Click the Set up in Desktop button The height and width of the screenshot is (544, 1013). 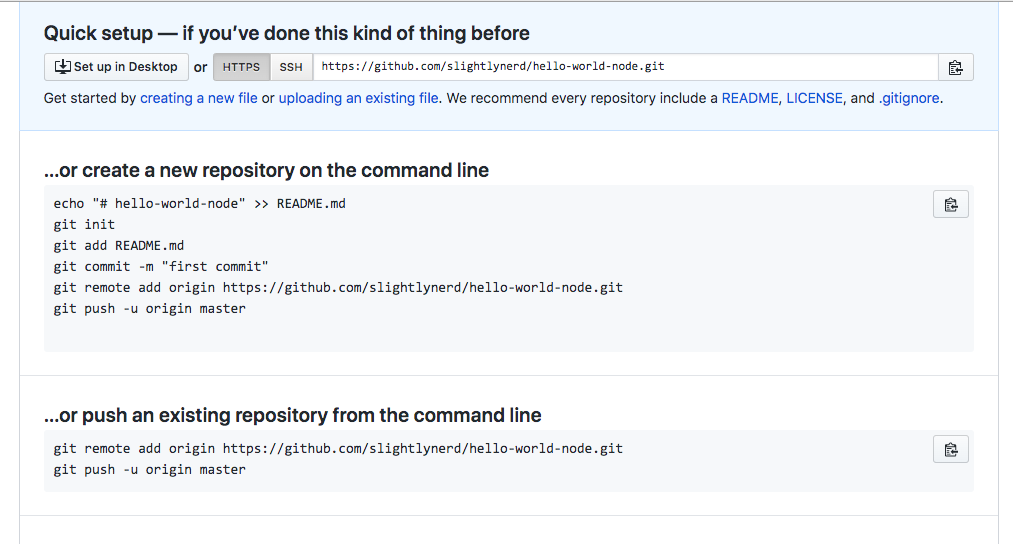(x=116, y=67)
